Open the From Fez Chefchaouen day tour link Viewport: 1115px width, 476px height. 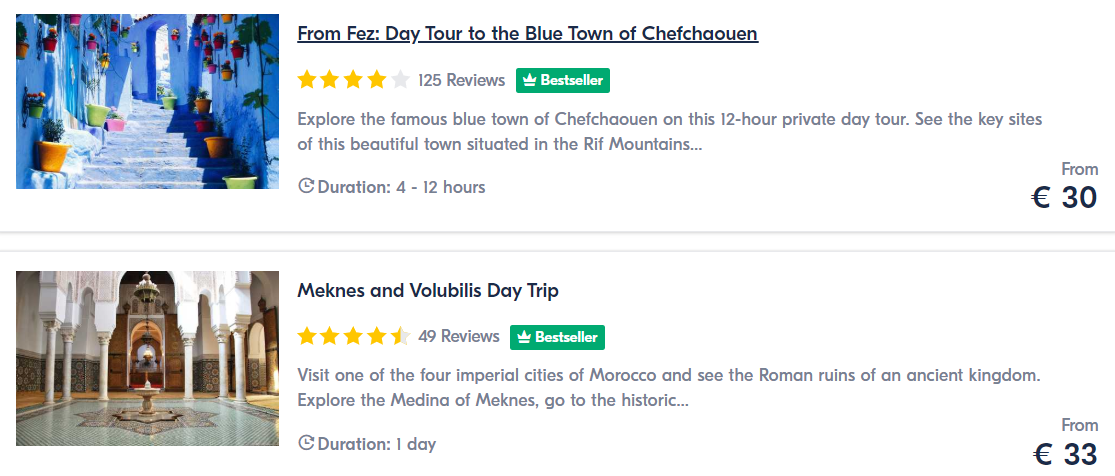528,33
